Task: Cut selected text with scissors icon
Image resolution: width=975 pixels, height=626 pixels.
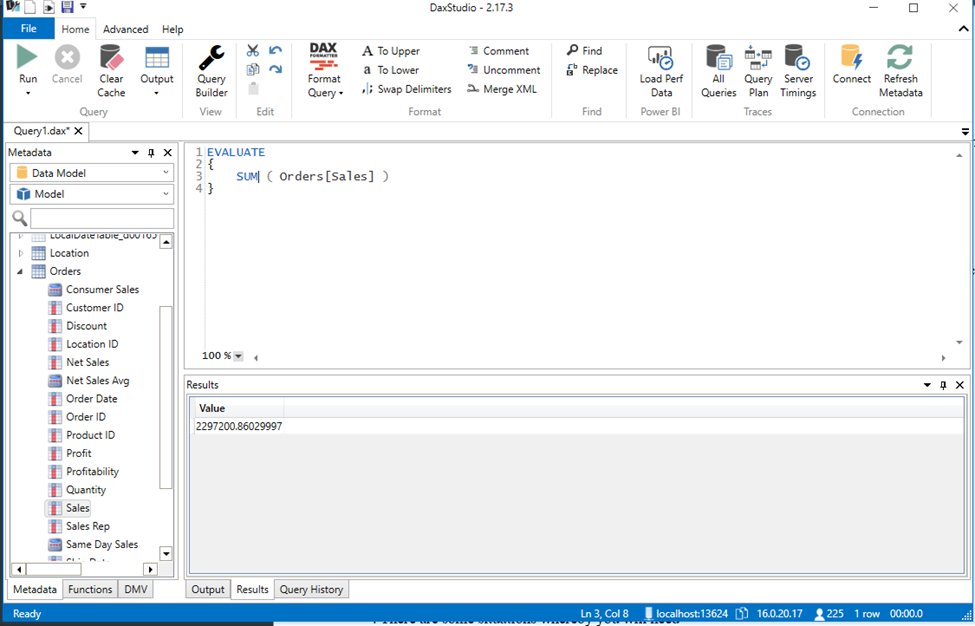Action: tap(252, 50)
